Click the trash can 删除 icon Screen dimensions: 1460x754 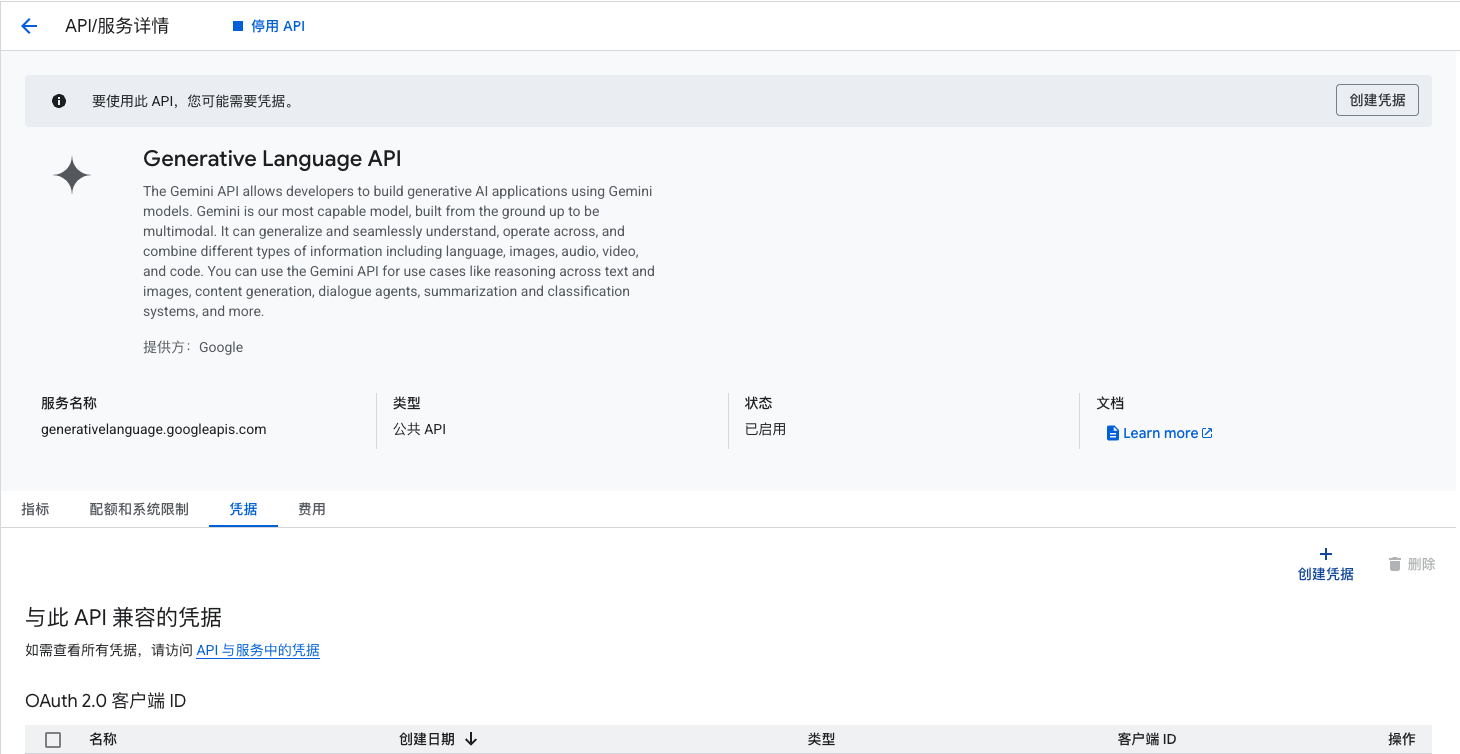[1395, 564]
